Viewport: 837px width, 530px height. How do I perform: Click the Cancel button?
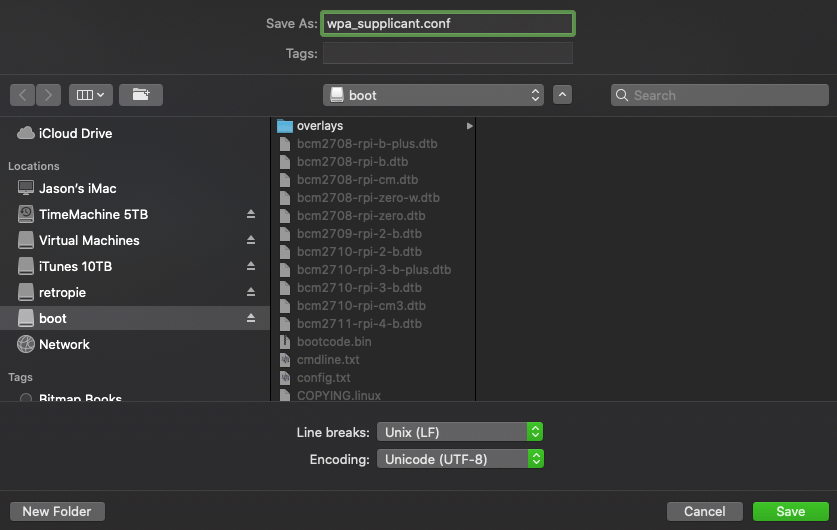(x=704, y=511)
